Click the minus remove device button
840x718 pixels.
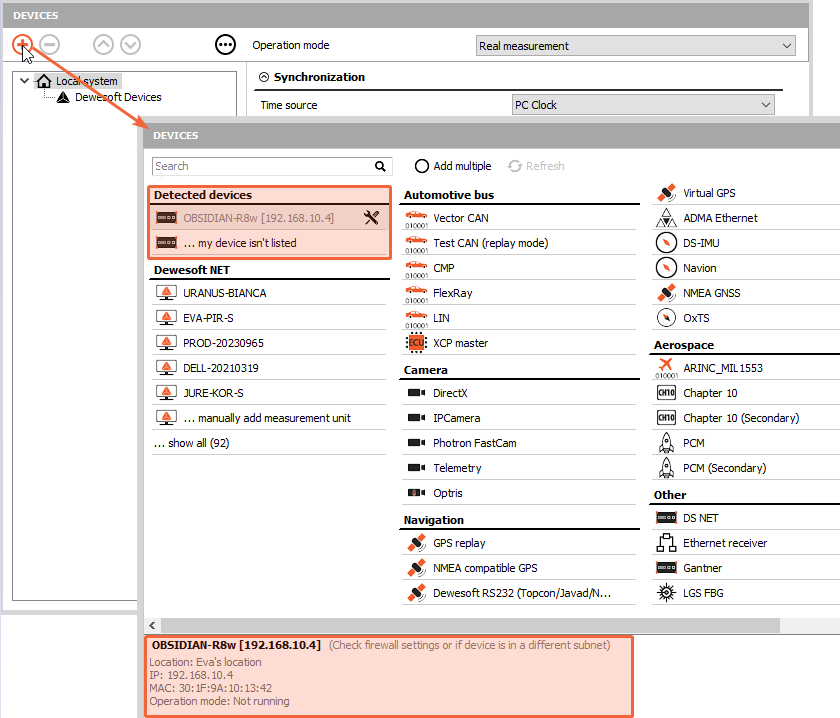coord(50,44)
